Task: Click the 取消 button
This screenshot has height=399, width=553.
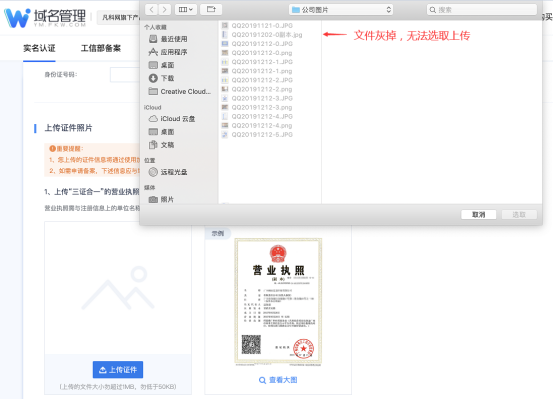Action: [479, 214]
